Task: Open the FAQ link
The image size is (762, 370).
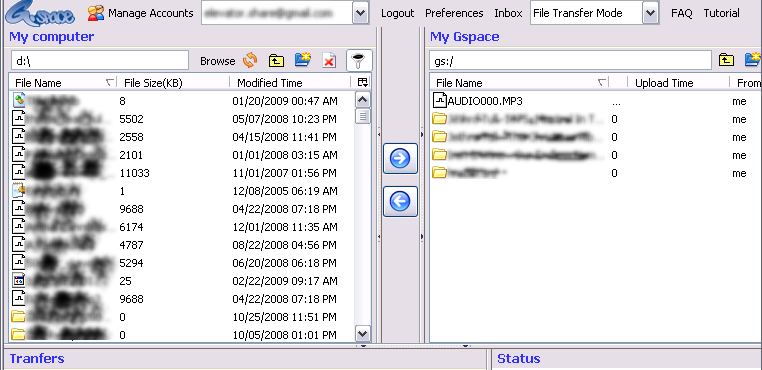Action: click(x=681, y=14)
